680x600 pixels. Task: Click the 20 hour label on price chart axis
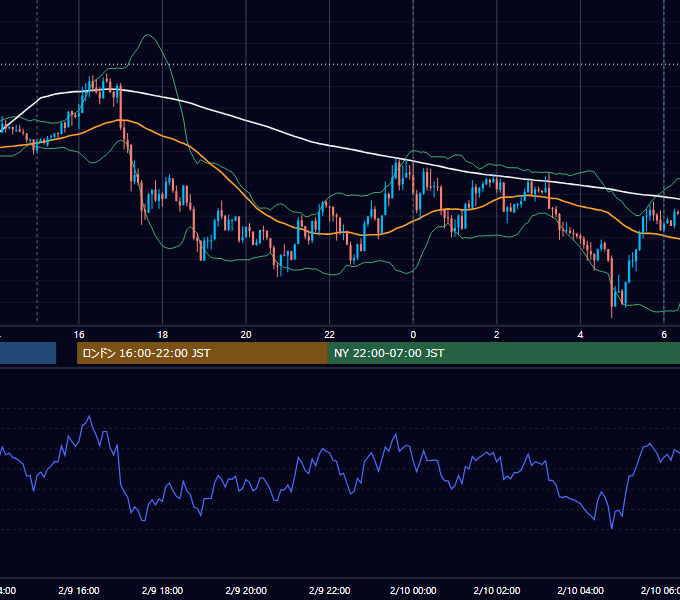(246, 335)
